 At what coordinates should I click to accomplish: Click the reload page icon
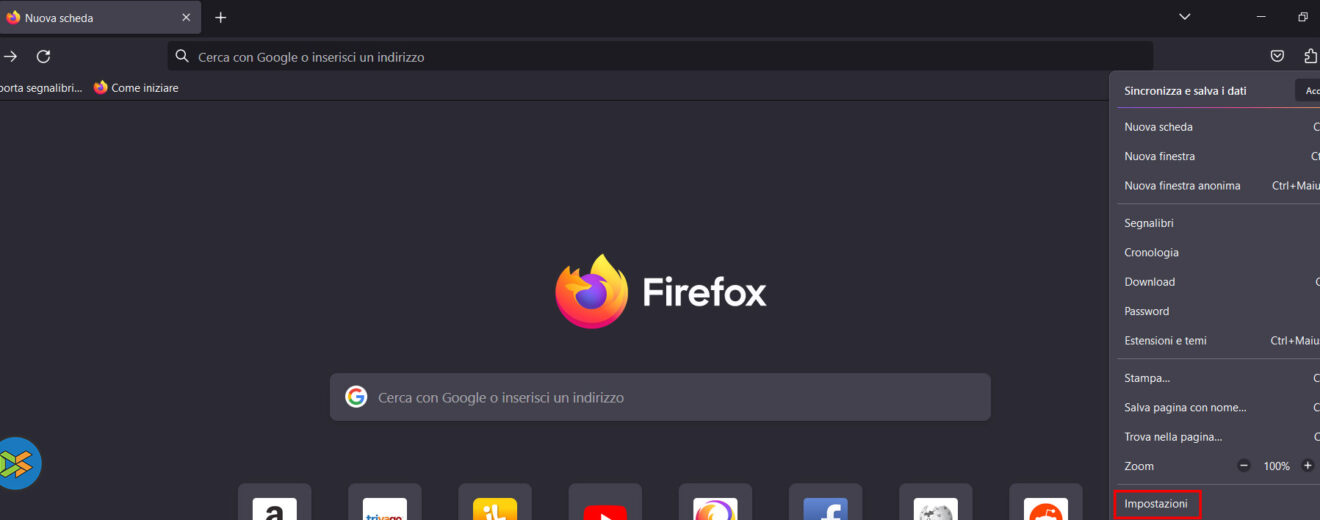point(43,57)
